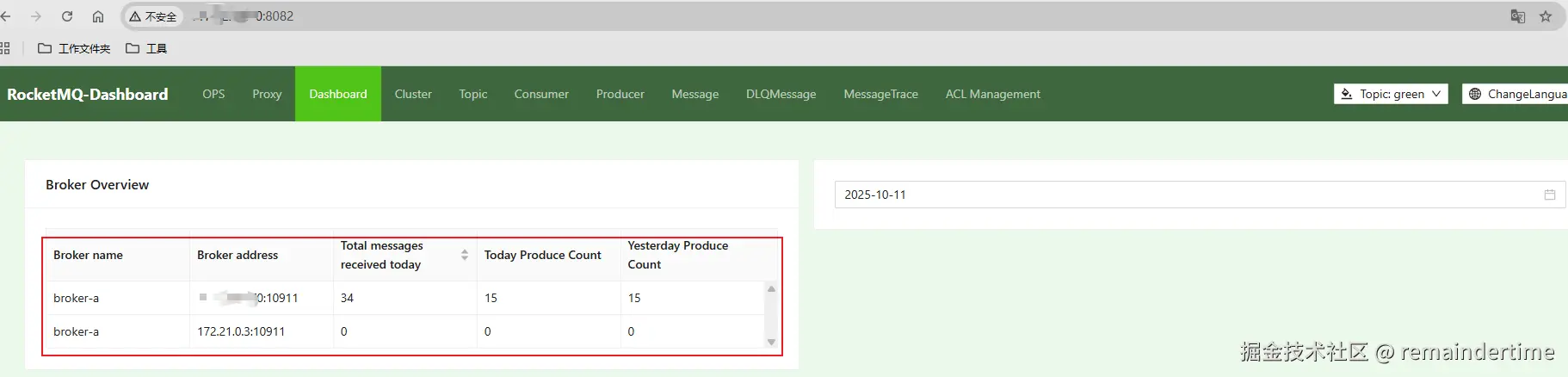Go to the MessageTrace tab

coord(880,94)
